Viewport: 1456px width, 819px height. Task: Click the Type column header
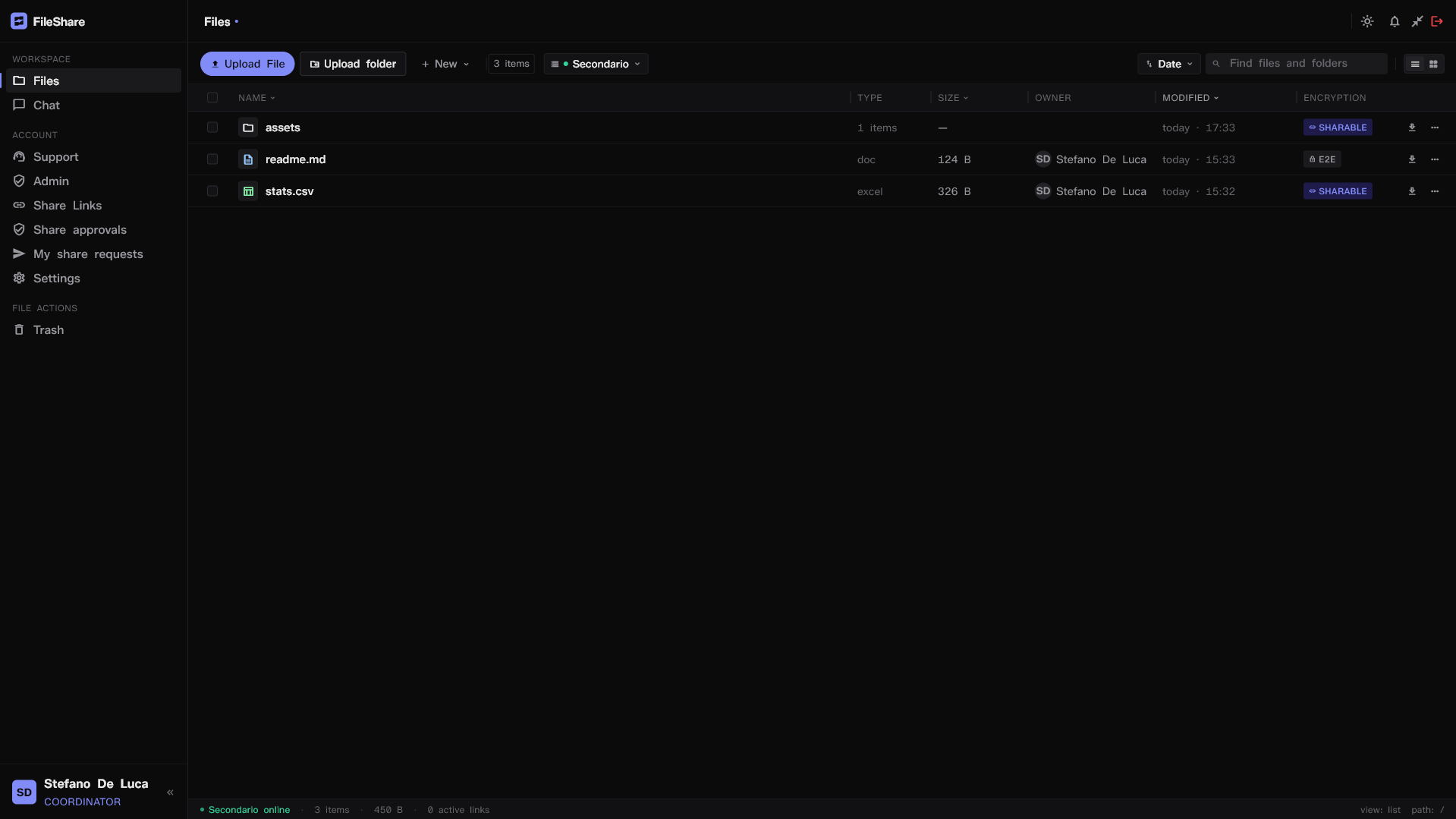tap(870, 98)
